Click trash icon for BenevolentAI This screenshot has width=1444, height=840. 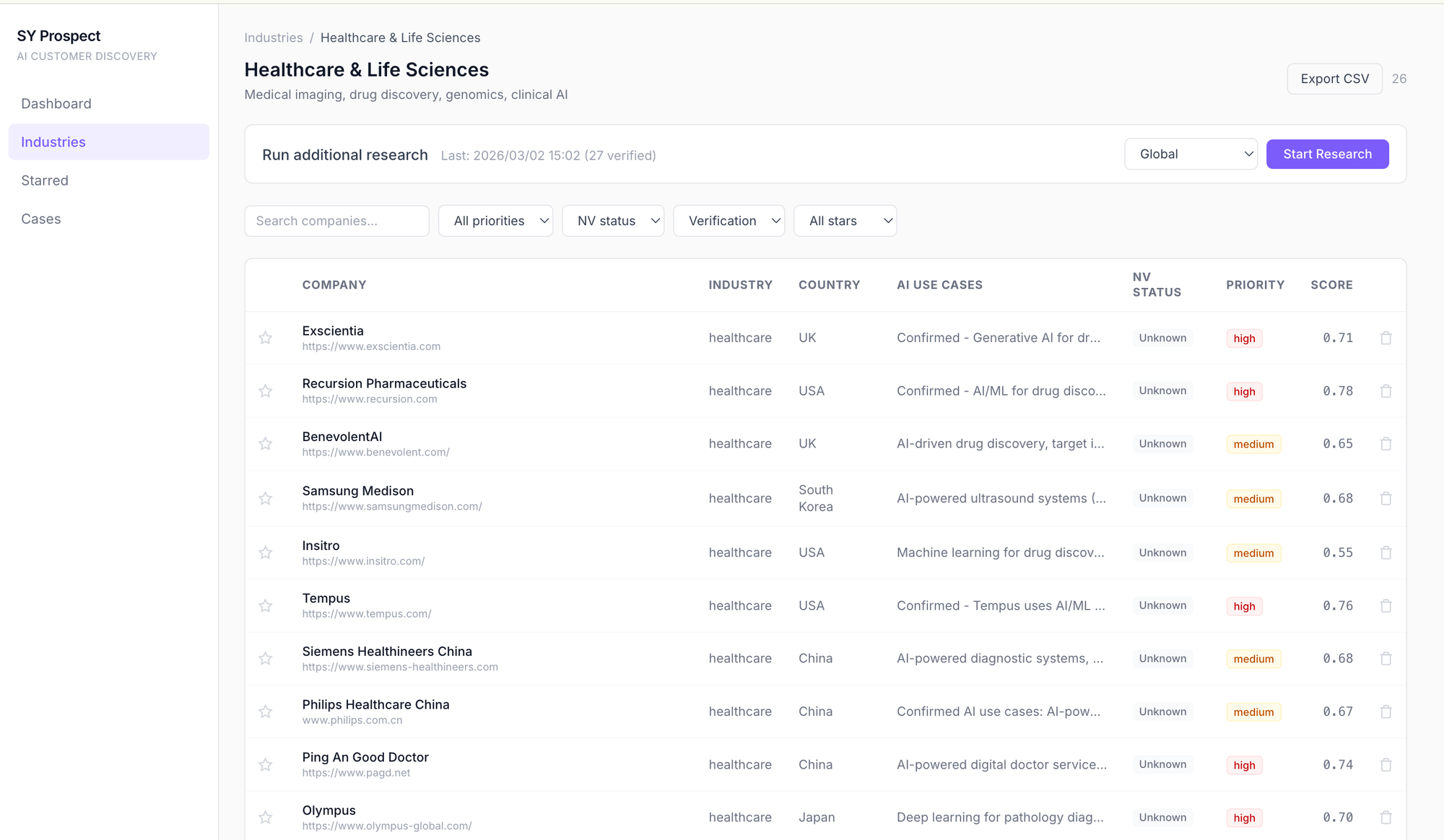click(x=1386, y=444)
